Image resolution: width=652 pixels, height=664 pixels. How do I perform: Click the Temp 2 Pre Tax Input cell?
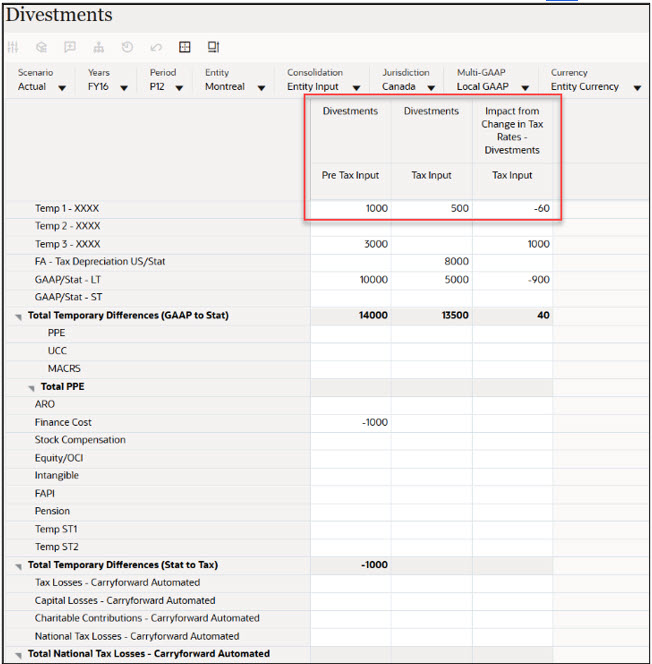click(x=351, y=226)
